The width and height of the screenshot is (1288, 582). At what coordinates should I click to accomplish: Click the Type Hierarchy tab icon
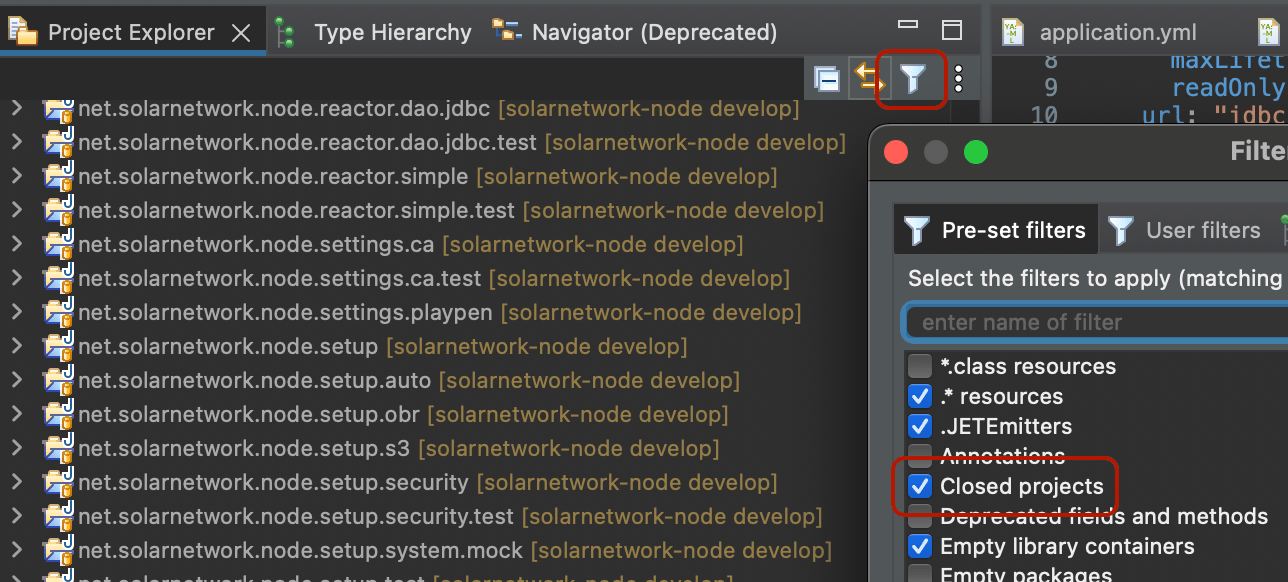283,31
